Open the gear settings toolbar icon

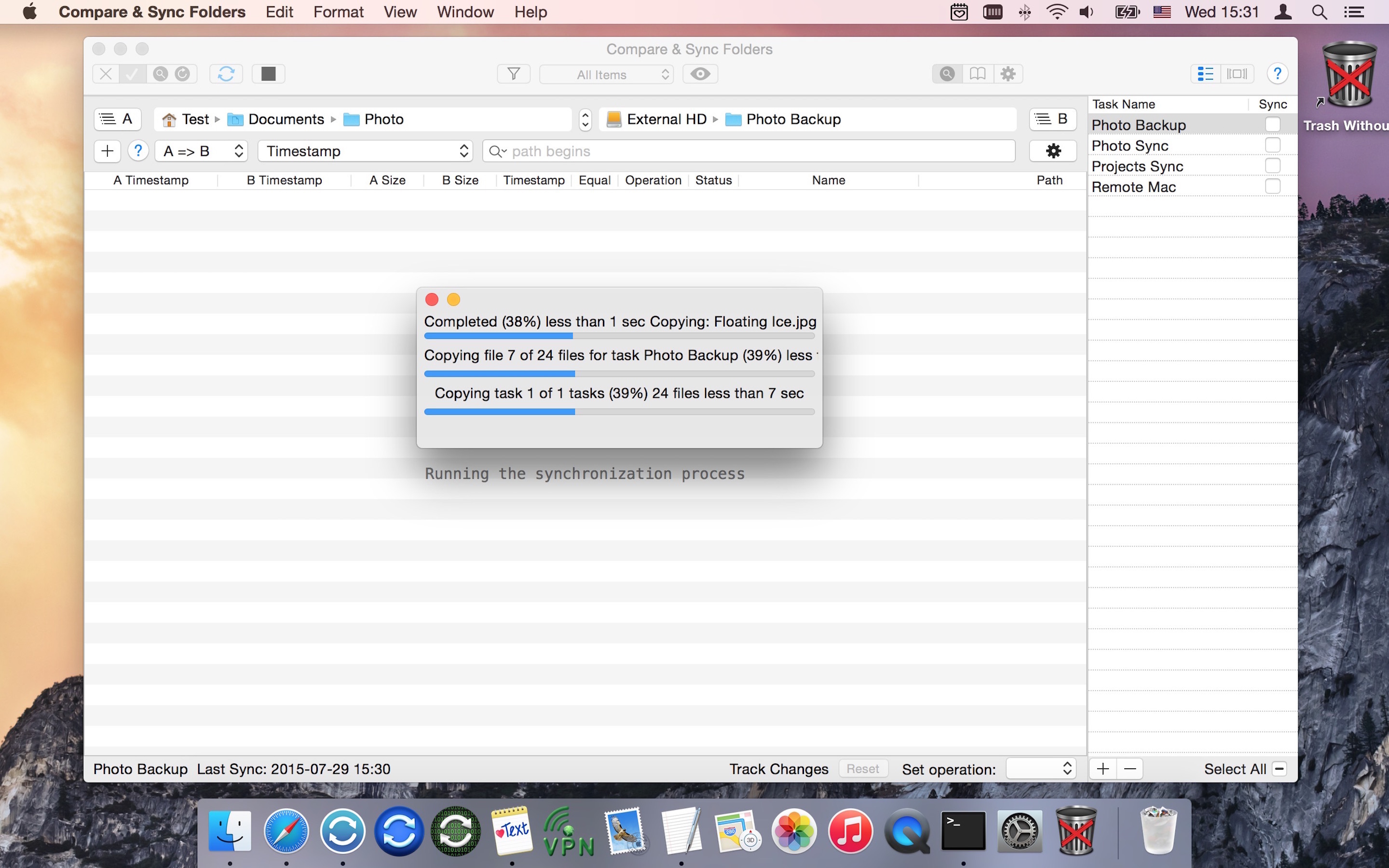pyautogui.click(x=1008, y=74)
